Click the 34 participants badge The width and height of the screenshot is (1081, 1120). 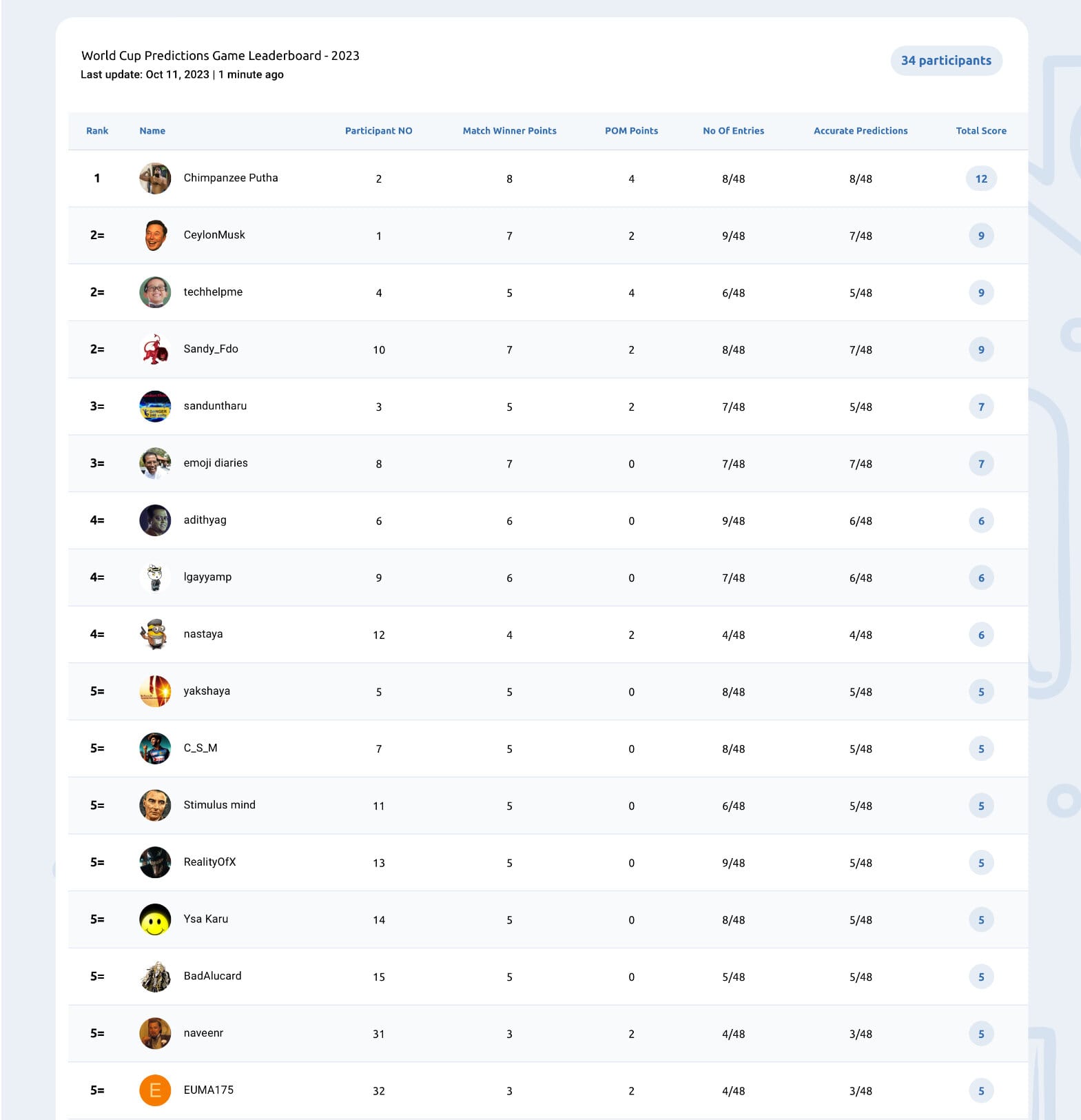coord(946,61)
